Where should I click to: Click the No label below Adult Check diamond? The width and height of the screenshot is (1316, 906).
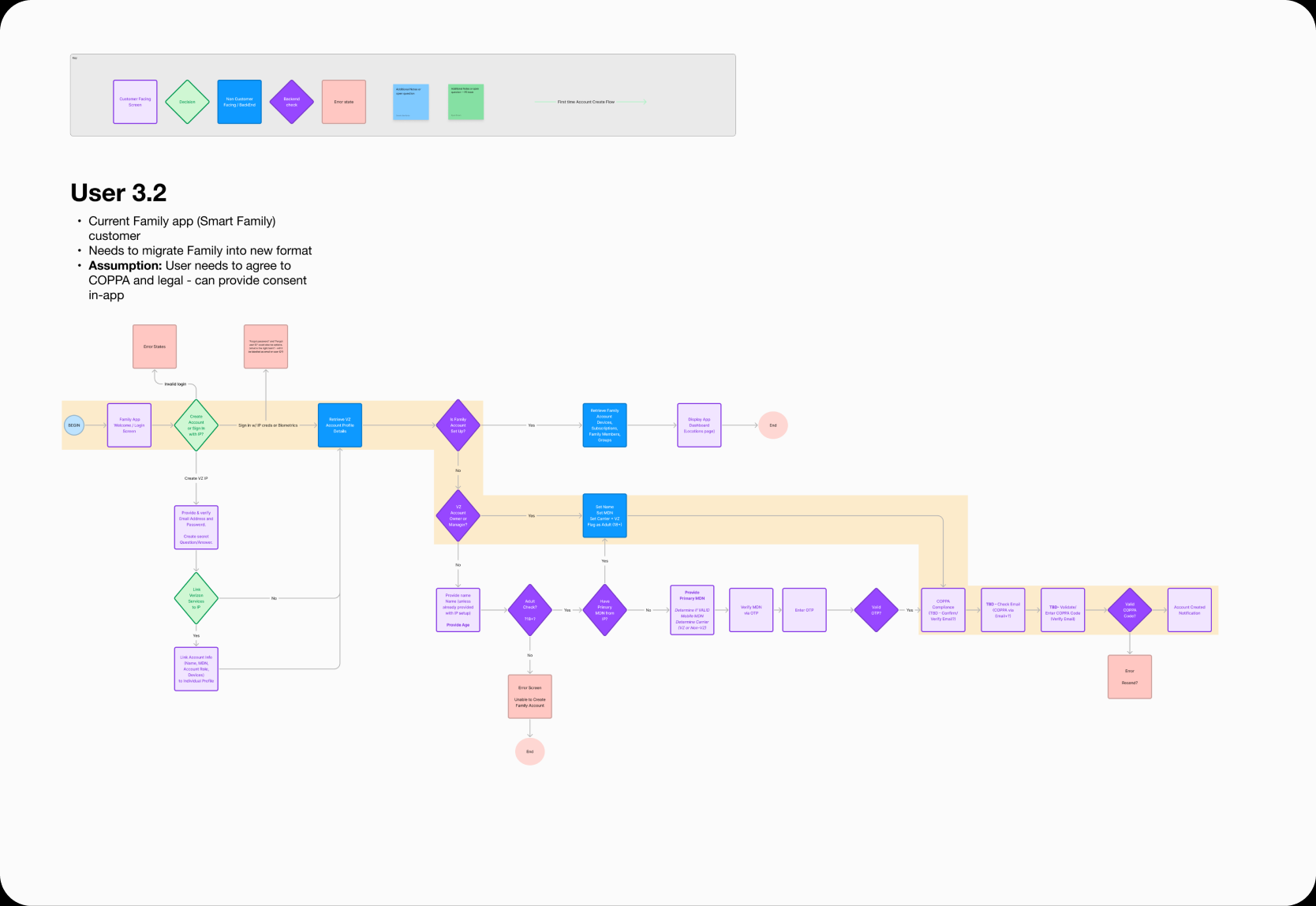[529, 655]
